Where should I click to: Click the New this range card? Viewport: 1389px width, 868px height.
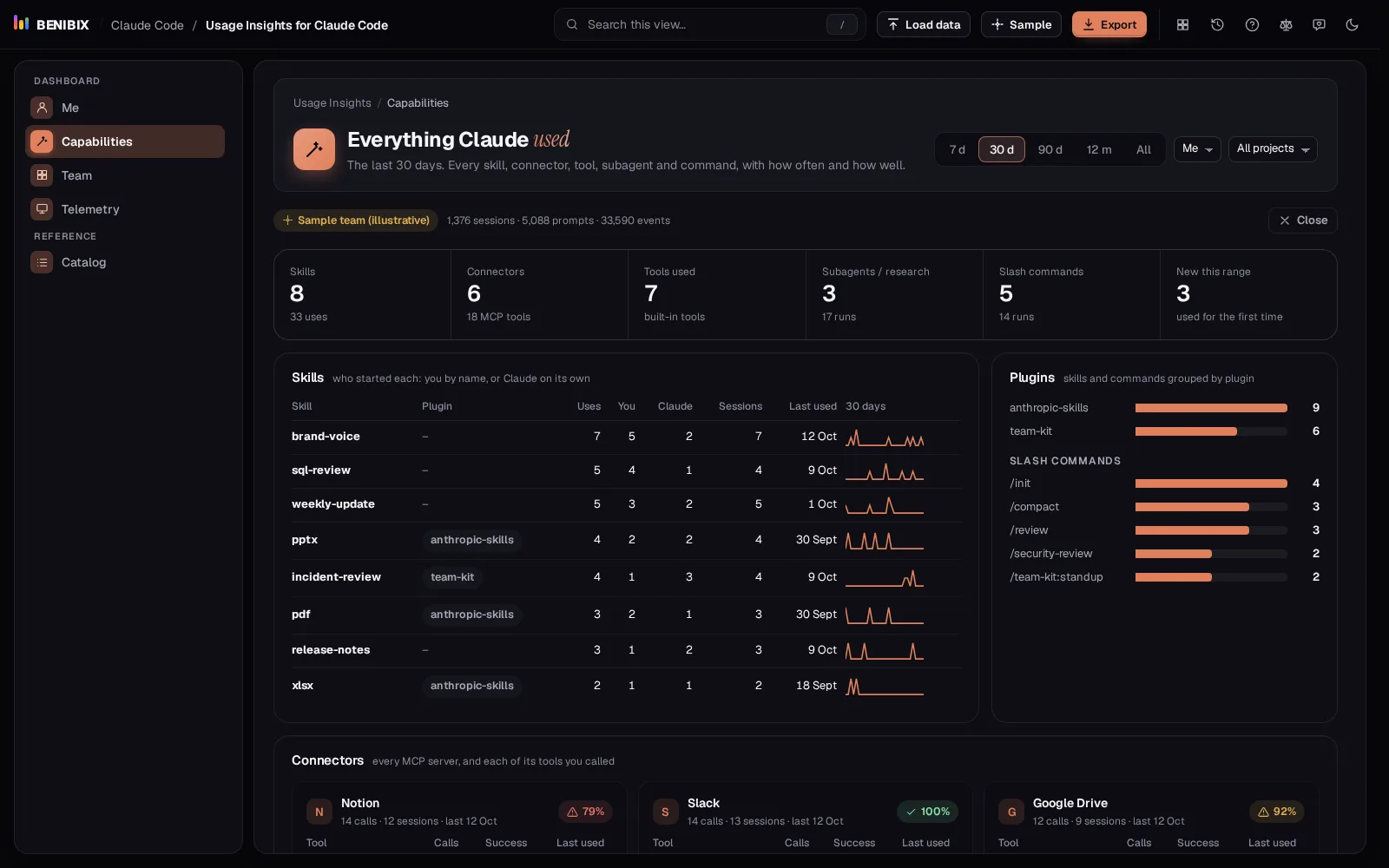(x=1248, y=294)
